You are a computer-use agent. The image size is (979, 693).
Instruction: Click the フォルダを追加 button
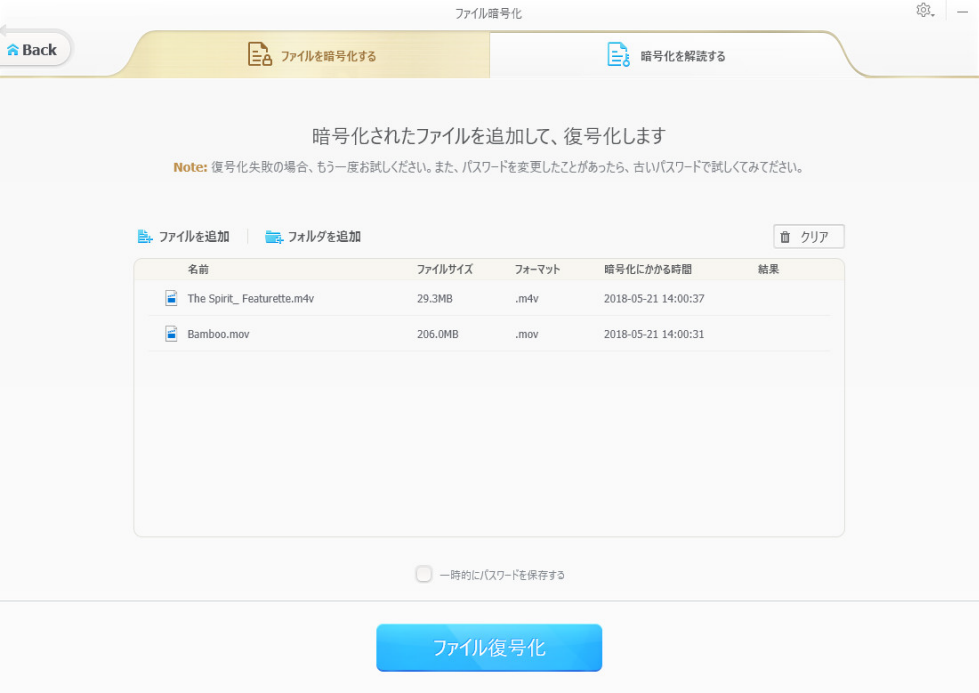click(x=313, y=237)
